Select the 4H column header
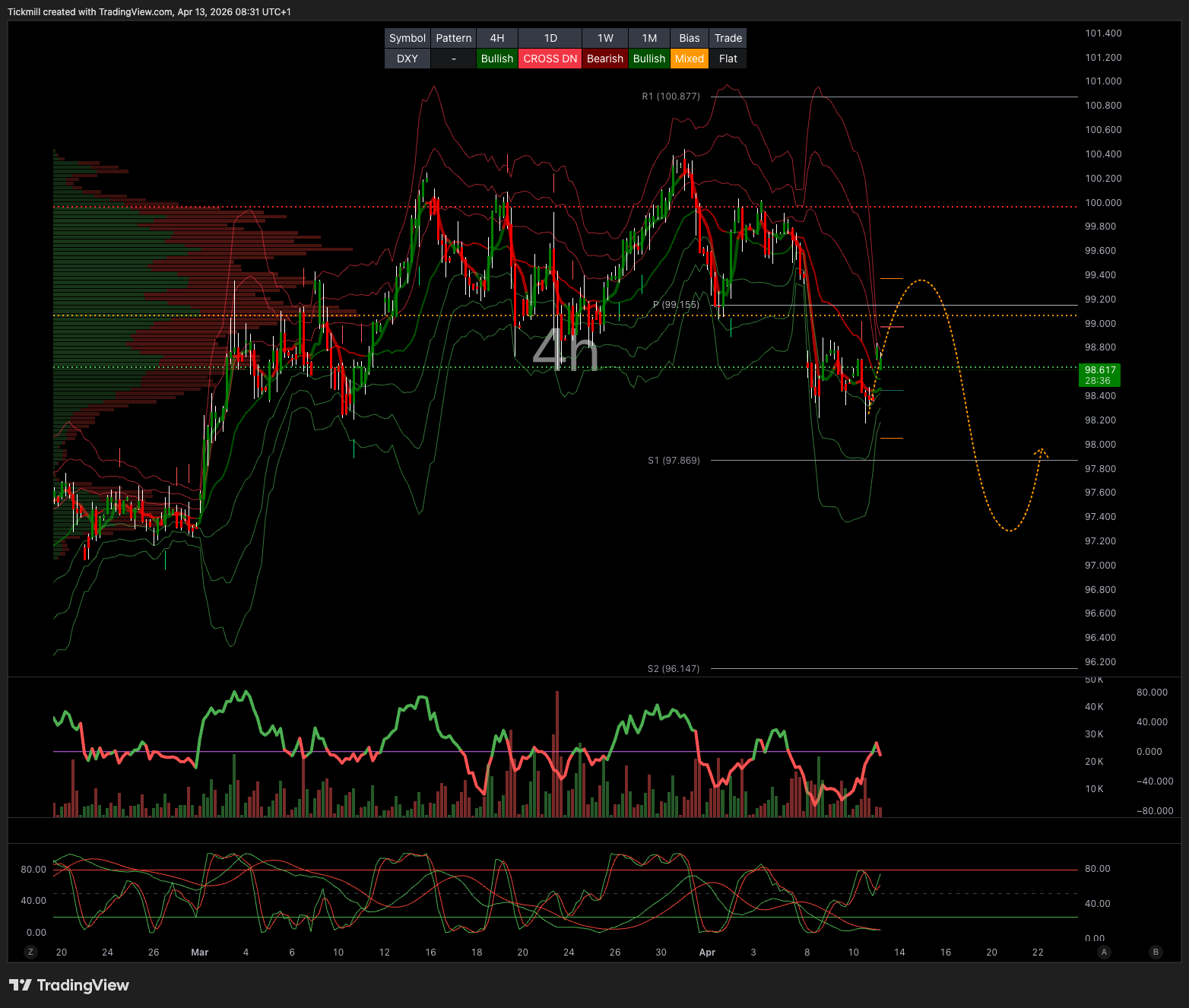Viewport: 1189px width, 1008px height. [496, 38]
